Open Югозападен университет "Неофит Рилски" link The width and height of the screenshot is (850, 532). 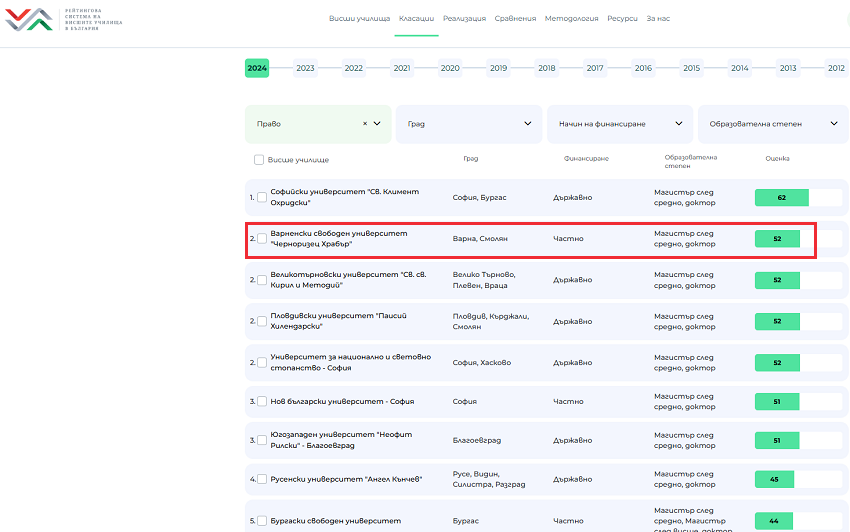[341, 440]
